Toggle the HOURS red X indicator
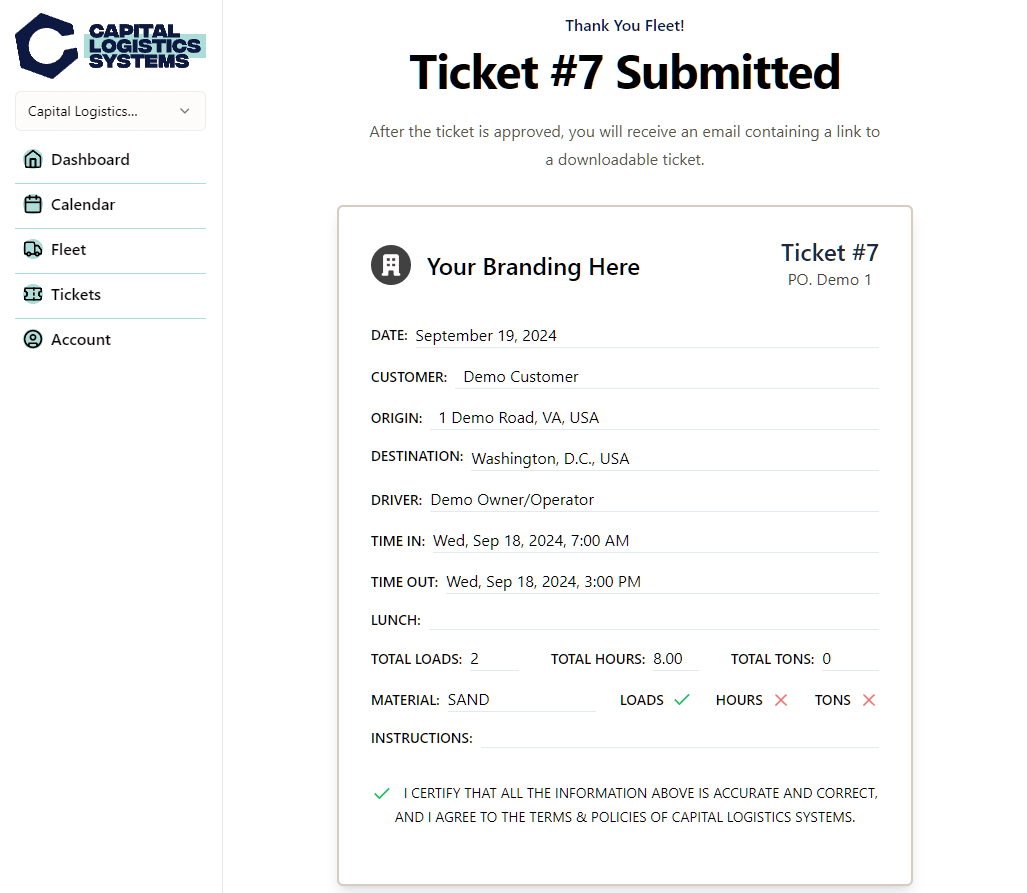 click(781, 700)
